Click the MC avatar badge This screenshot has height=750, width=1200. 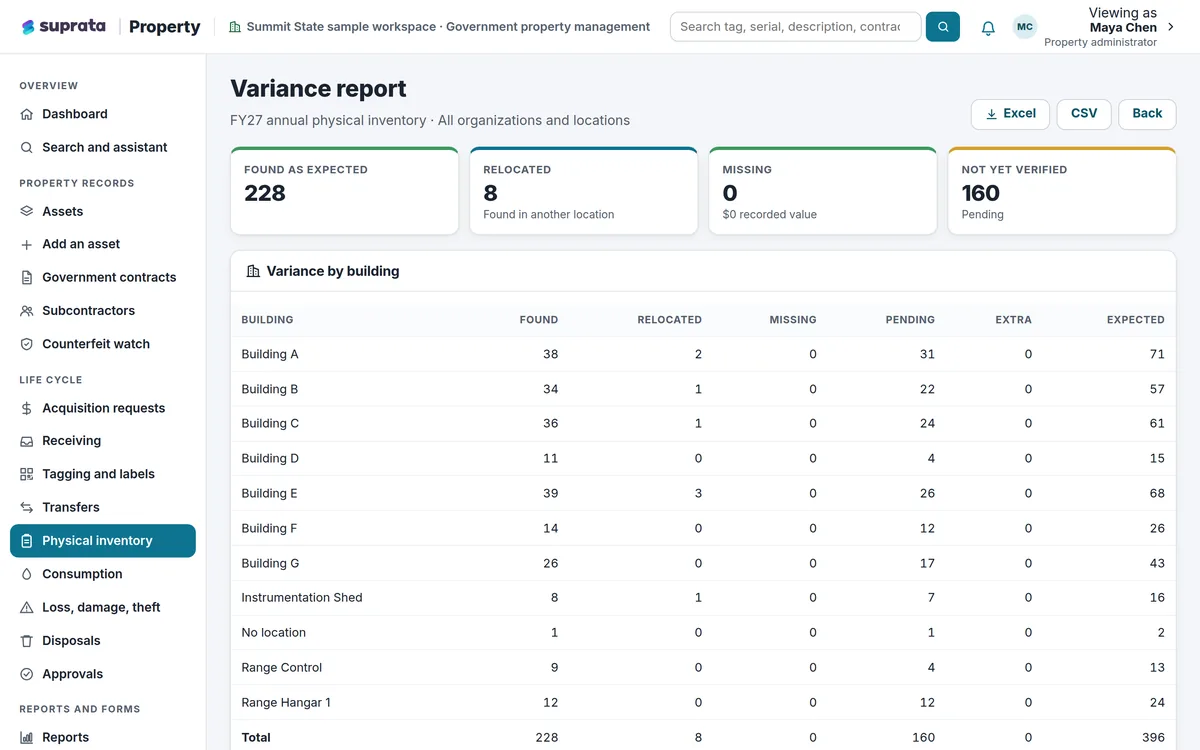(1025, 27)
